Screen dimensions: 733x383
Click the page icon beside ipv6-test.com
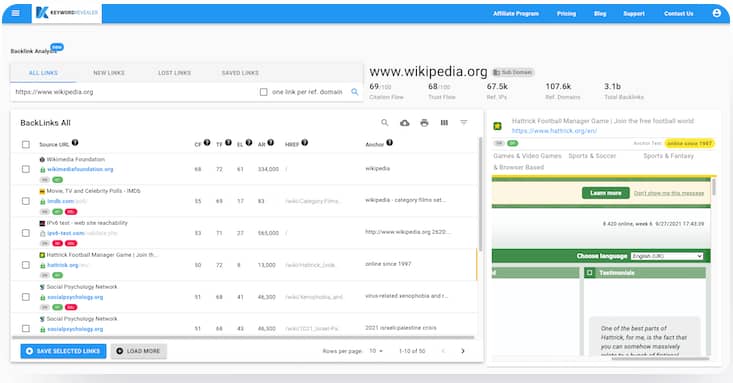(43, 233)
